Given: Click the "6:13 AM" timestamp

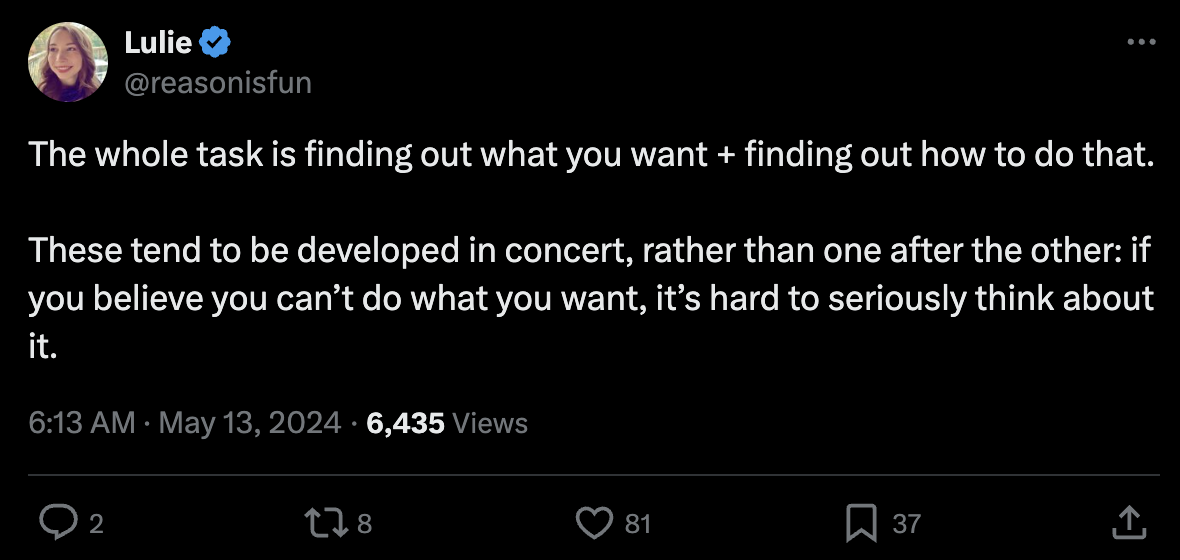Looking at the screenshot, I should [82, 423].
